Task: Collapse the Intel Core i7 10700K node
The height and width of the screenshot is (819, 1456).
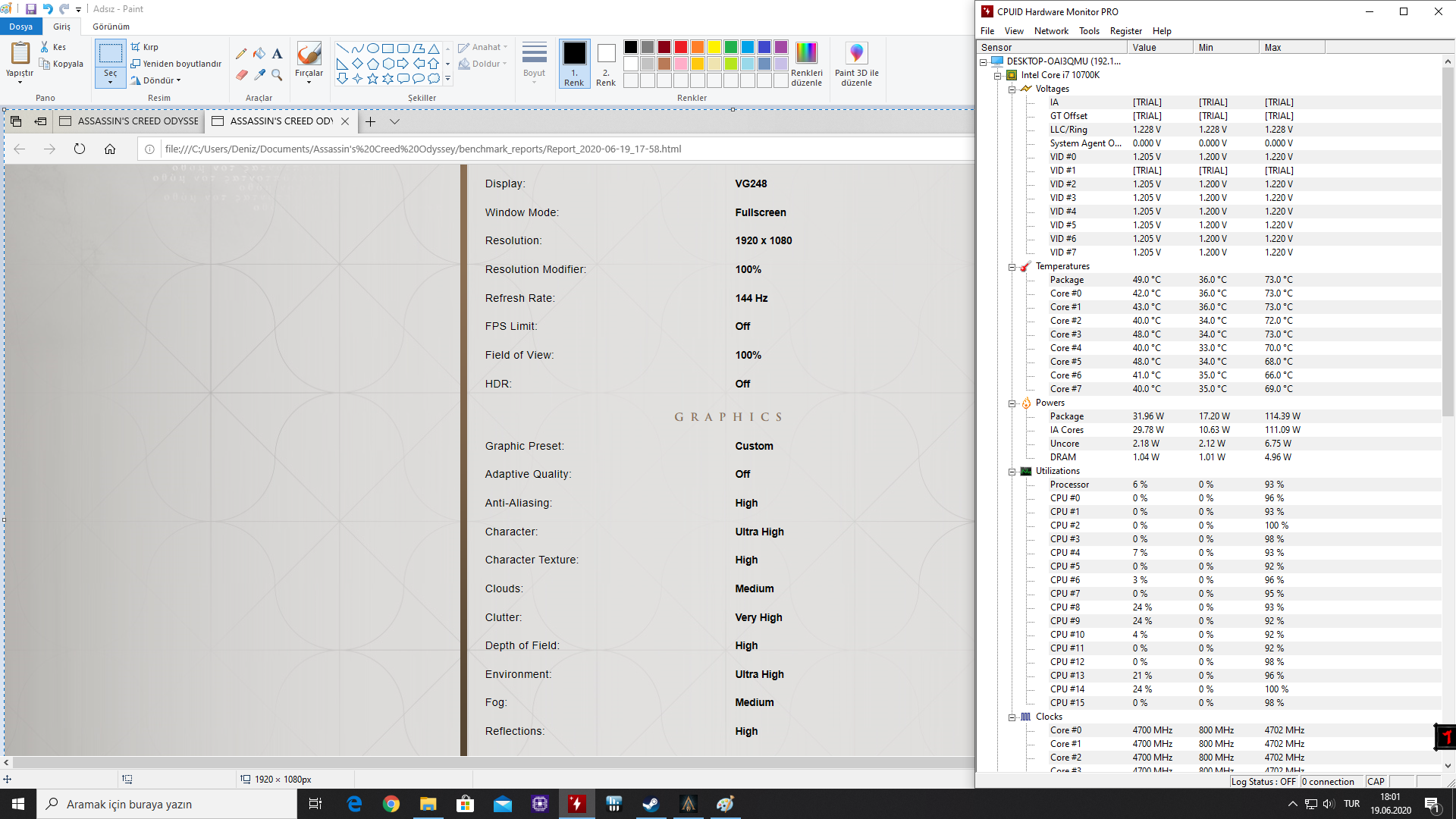Action: pyautogui.click(x=997, y=75)
